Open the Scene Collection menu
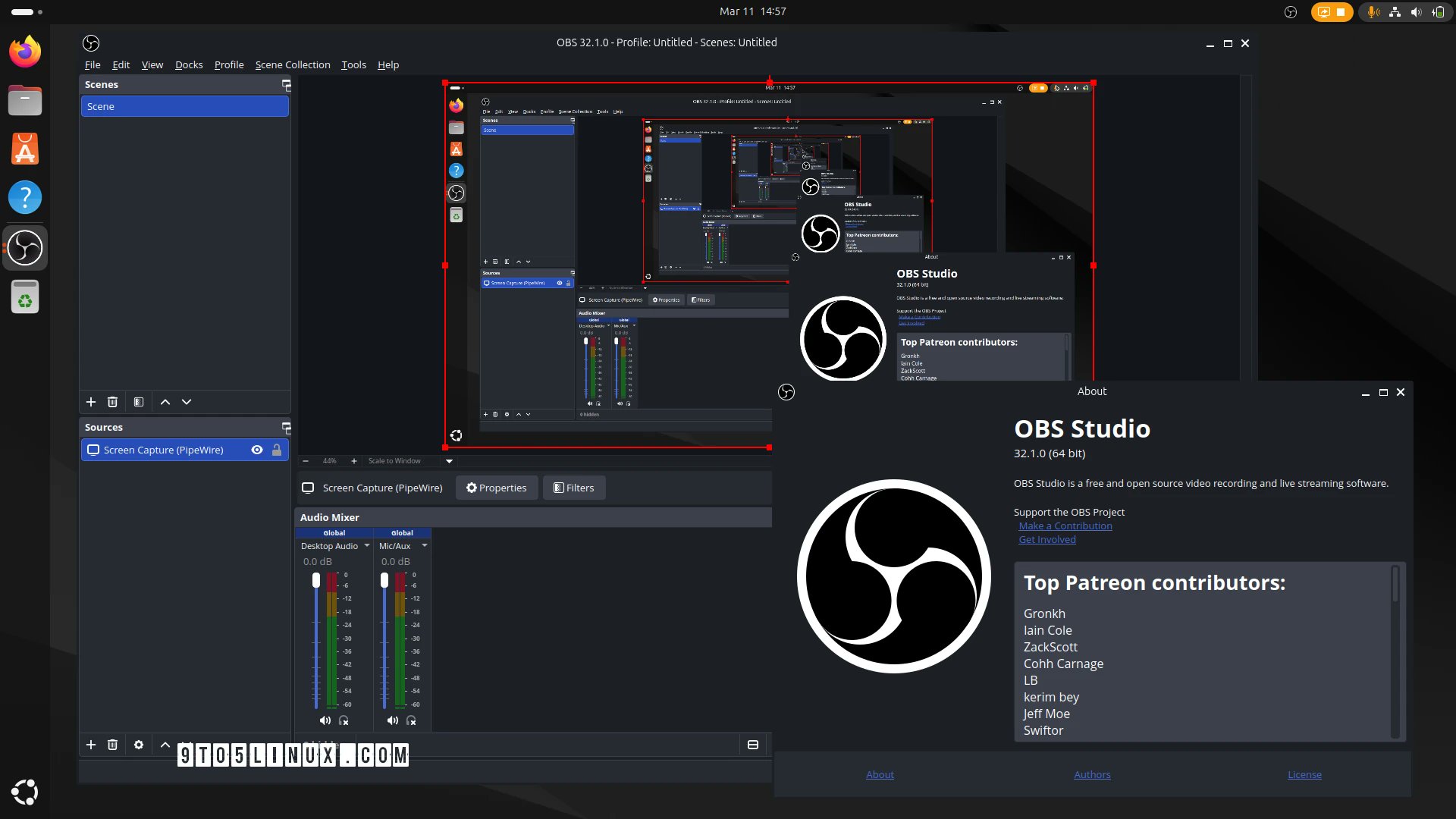 pos(293,64)
